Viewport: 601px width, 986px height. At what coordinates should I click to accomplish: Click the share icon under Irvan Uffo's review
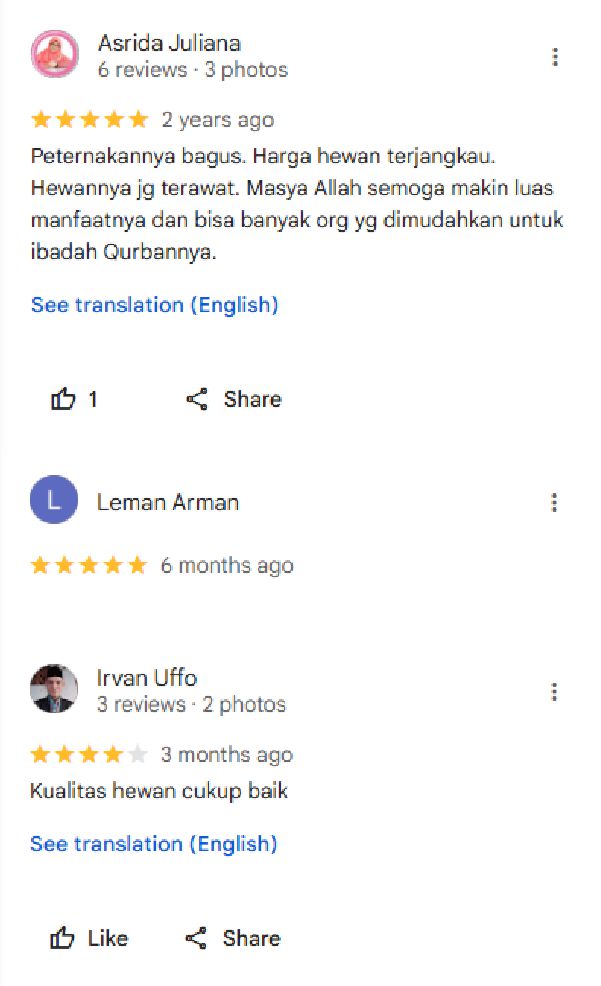[196, 938]
